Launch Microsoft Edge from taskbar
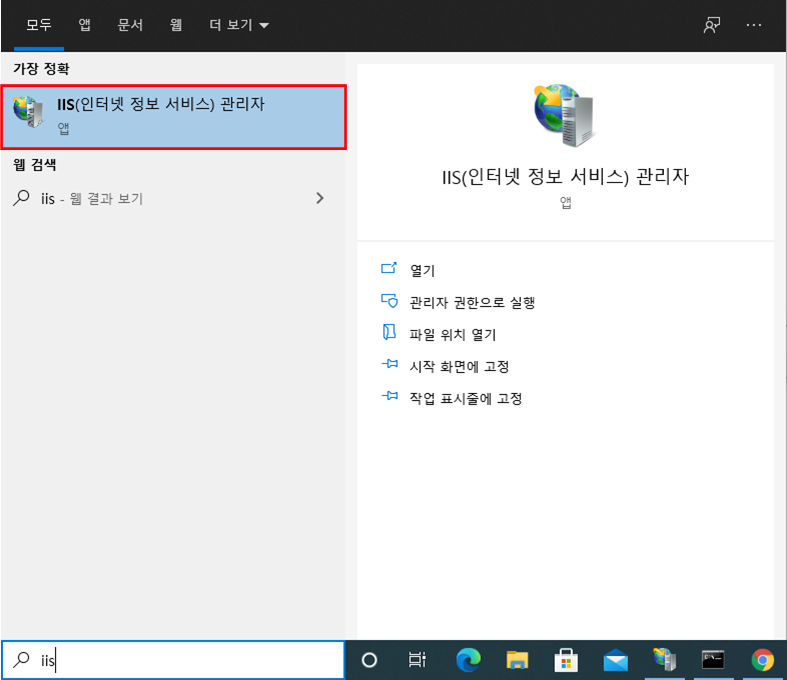 (468, 660)
